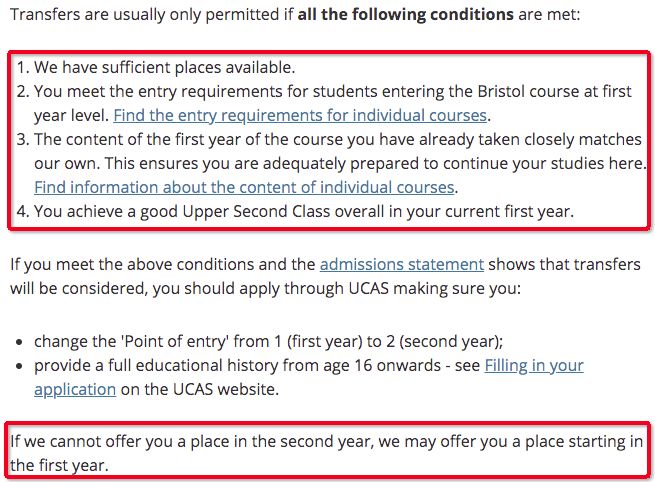This screenshot has width=655, height=482.
Task: Open the 'Filling in your application' link
Action: coord(534,366)
